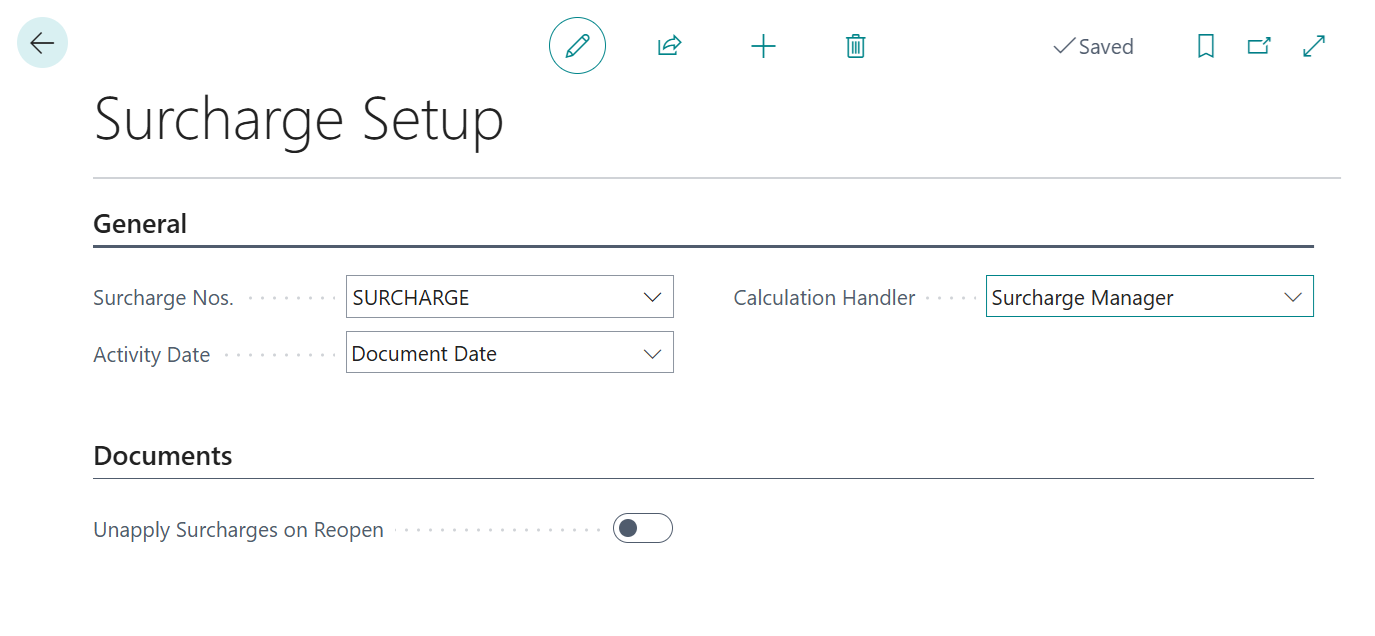Open page in a new window icon
Viewport: 1375px width, 636px height.
click(x=1258, y=45)
